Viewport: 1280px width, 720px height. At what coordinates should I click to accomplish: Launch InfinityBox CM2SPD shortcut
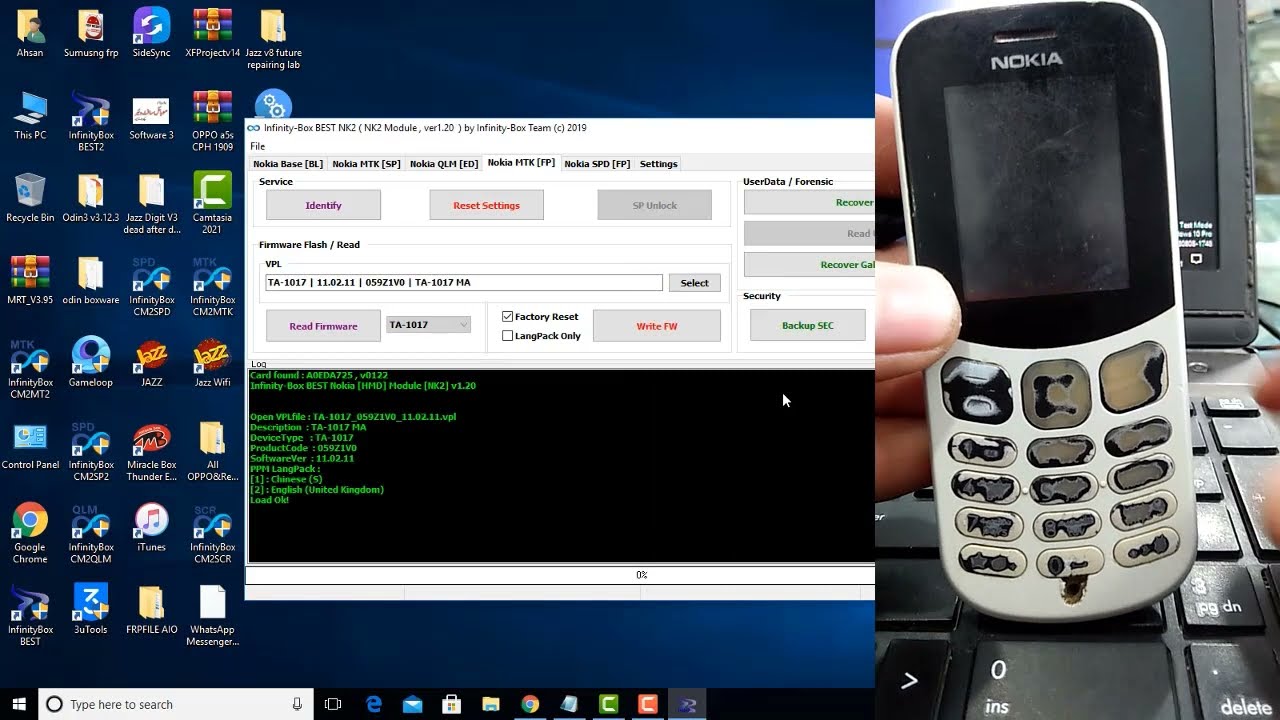[x=151, y=285]
